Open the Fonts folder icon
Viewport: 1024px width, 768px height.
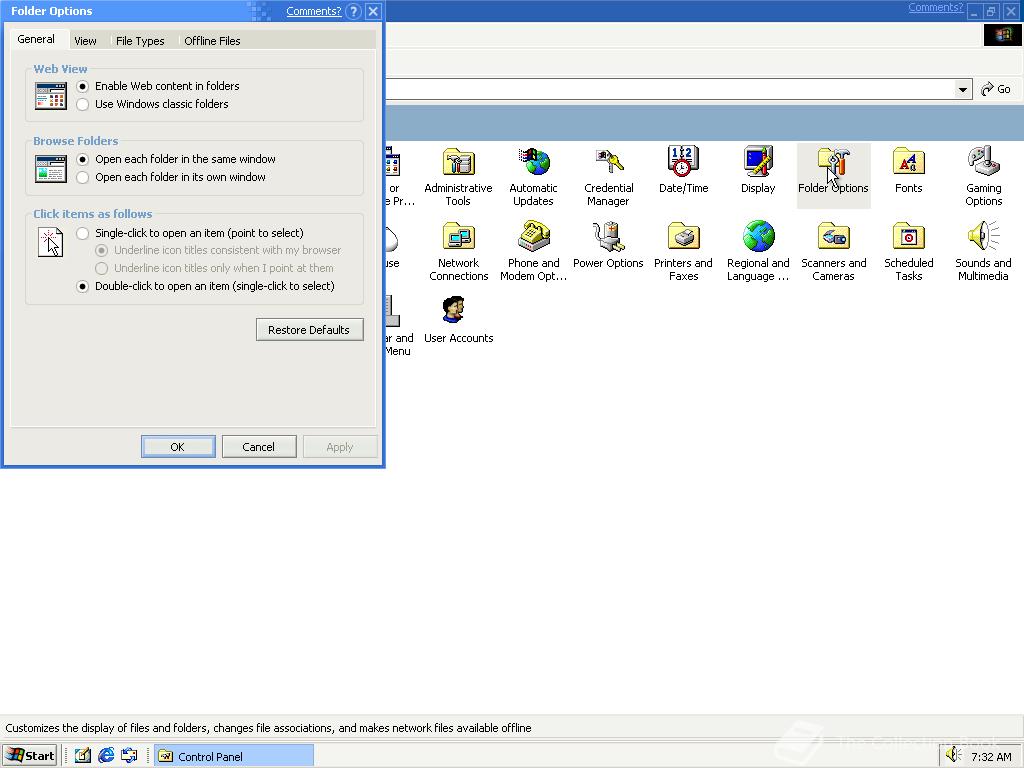[x=908, y=170]
